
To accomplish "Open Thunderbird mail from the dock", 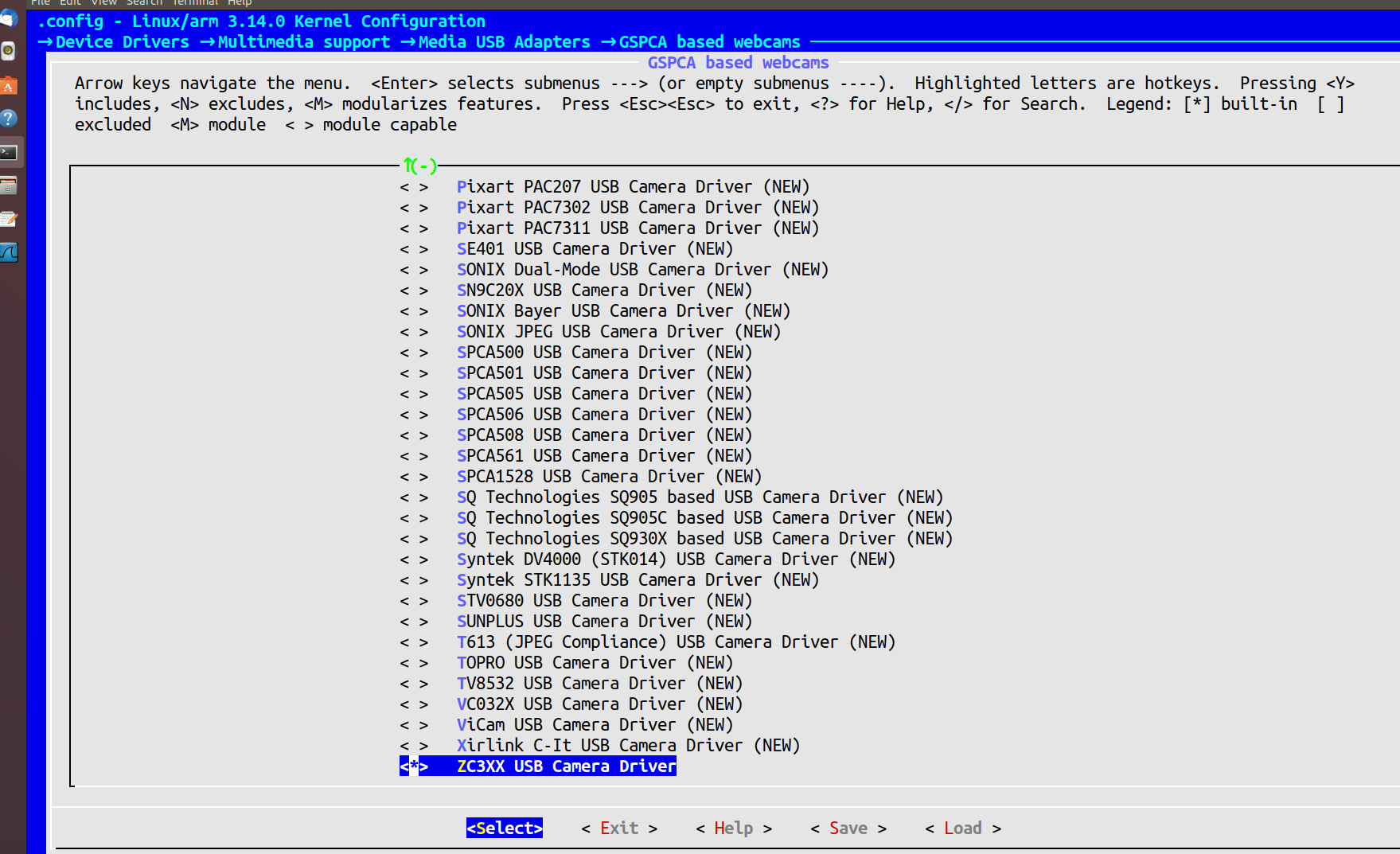I will click(x=9, y=18).
